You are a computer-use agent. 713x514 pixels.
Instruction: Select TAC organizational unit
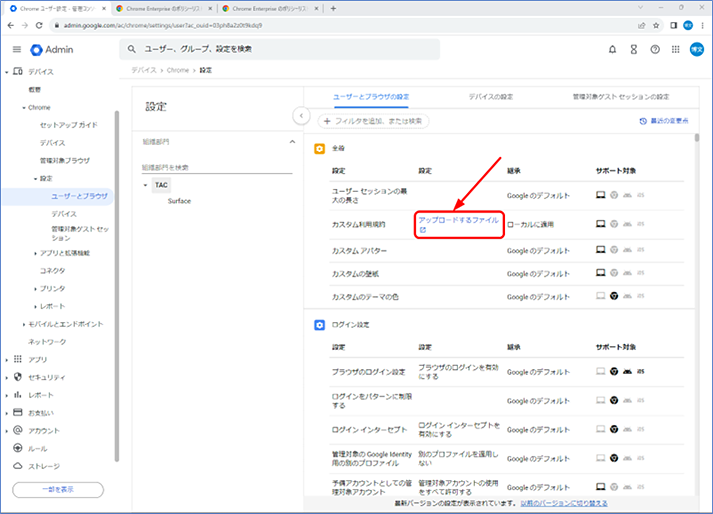(x=161, y=185)
